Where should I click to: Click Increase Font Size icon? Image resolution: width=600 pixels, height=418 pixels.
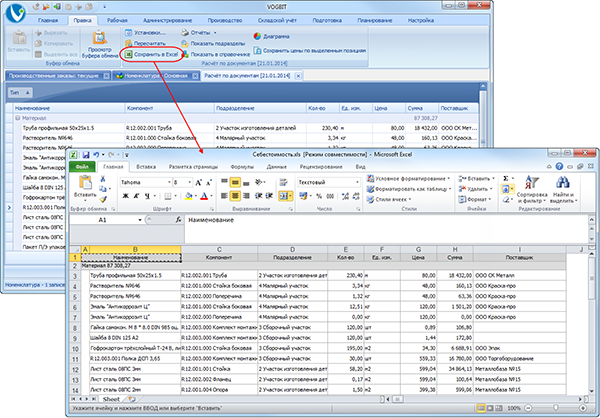click(199, 183)
